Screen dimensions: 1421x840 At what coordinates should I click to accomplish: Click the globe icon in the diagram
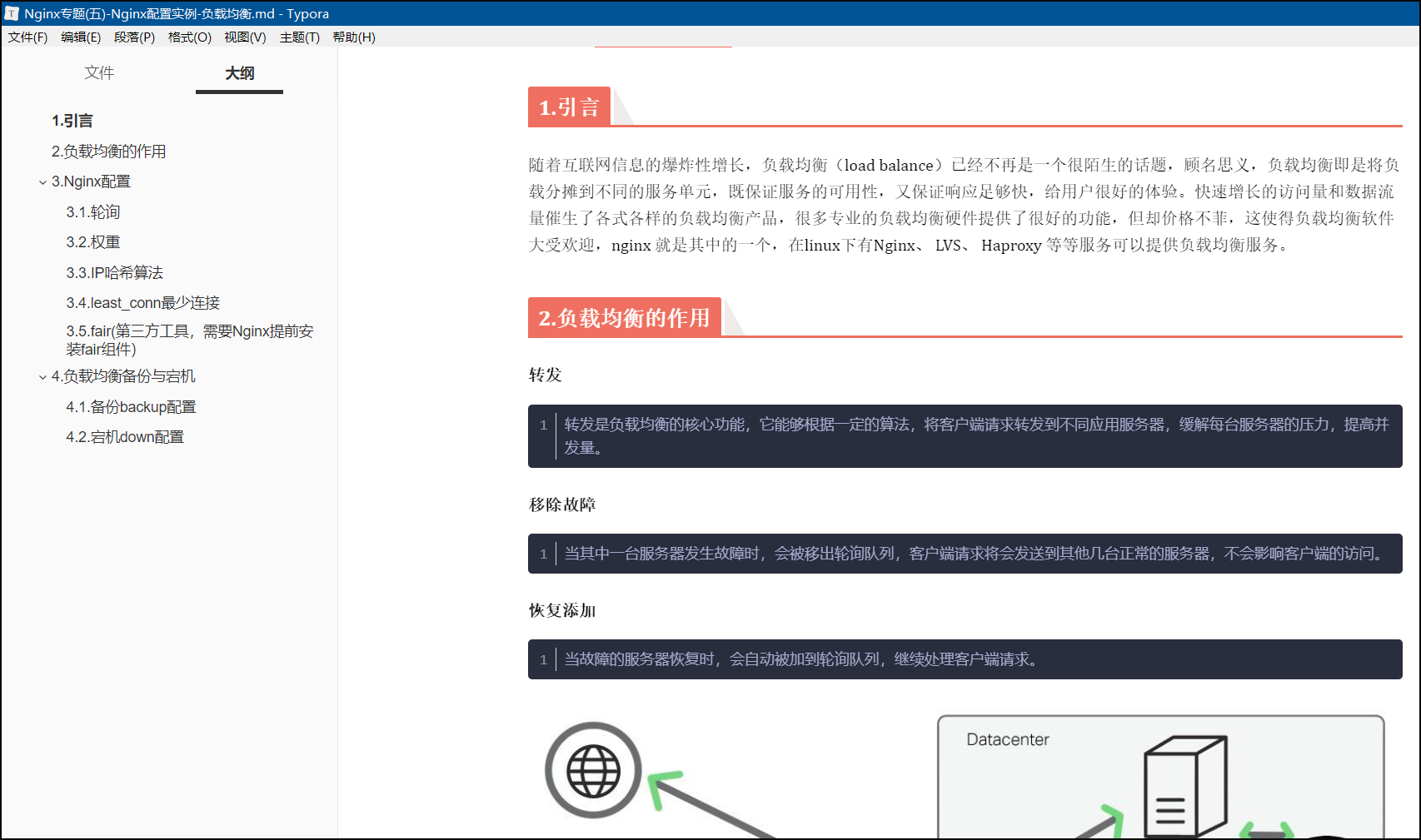pyautogui.click(x=593, y=771)
